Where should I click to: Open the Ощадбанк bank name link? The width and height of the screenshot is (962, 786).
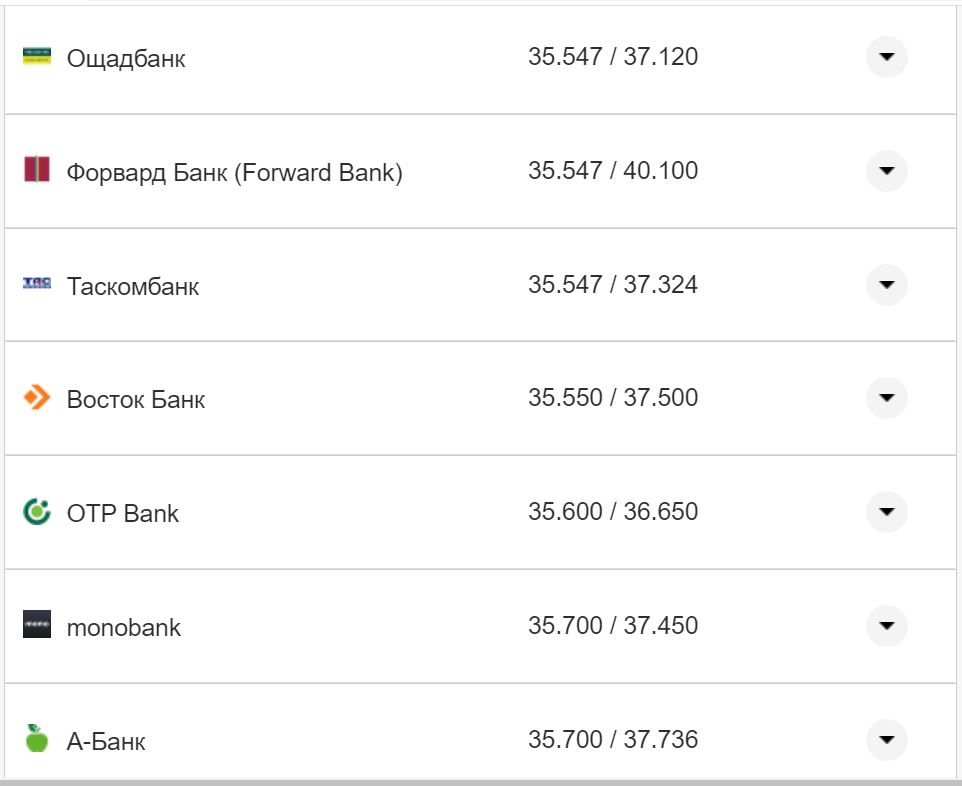click(126, 58)
